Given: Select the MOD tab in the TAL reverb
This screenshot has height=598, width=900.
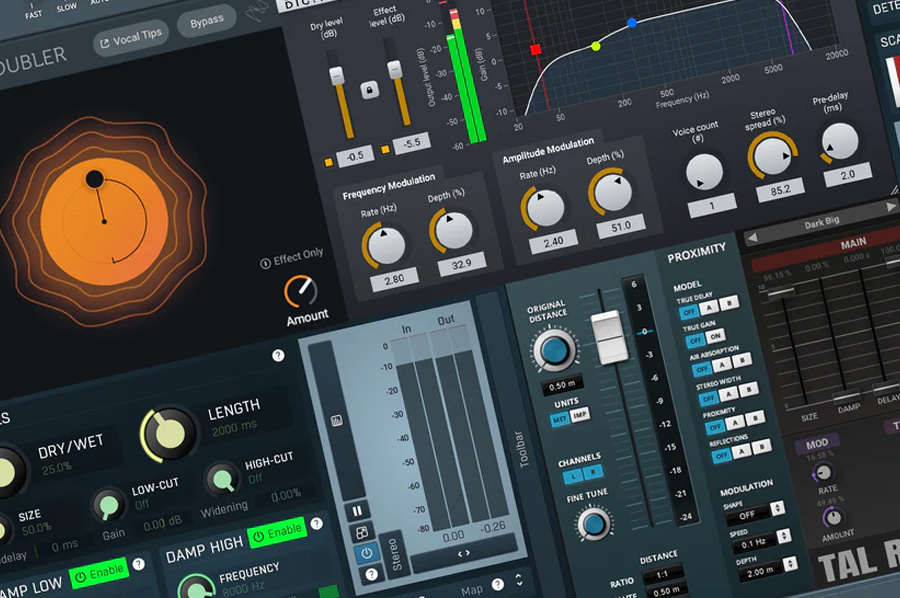Looking at the screenshot, I should point(816,444).
